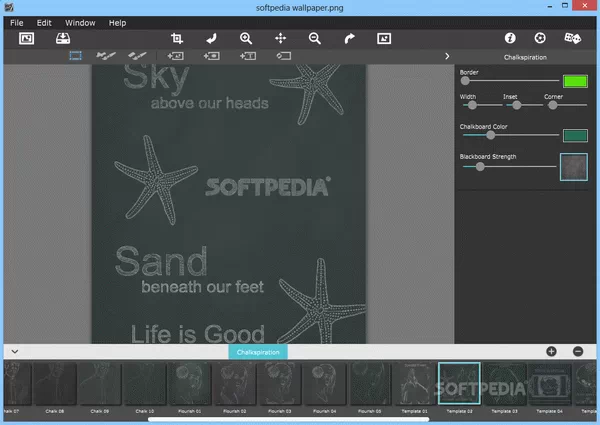Select the Flourish 03 preset thumbnail
The width and height of the screenshot is (600, 425).
tap(279, 384)
